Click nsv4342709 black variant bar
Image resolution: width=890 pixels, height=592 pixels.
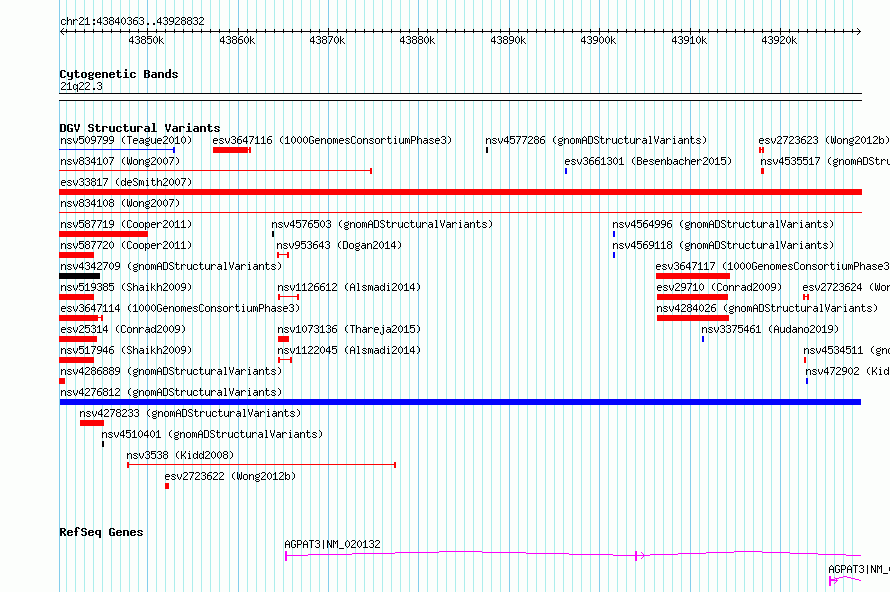tap(79, 276)
